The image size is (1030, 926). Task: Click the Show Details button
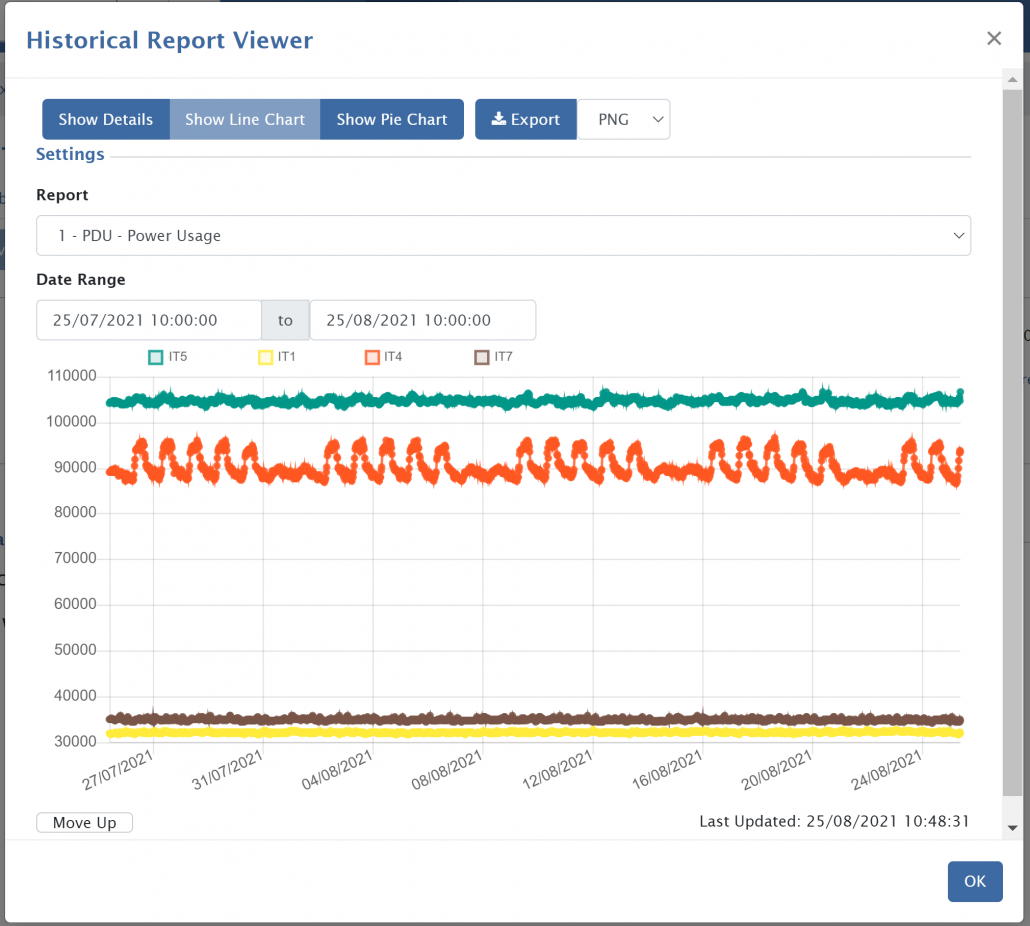(x=106, y=119)
